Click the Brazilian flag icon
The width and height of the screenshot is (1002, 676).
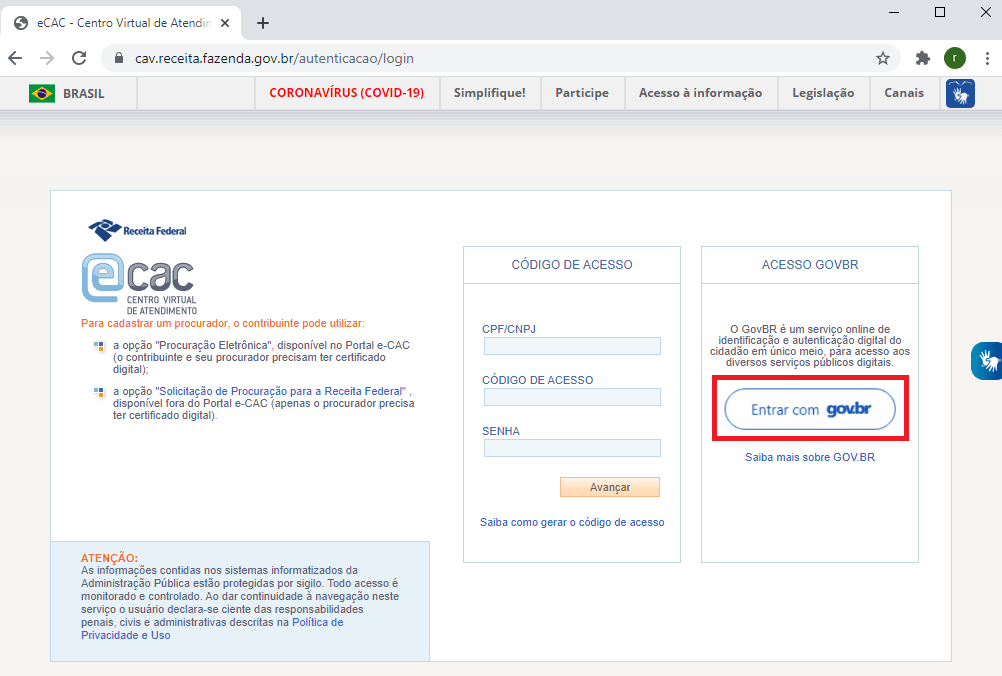(40, 93)
